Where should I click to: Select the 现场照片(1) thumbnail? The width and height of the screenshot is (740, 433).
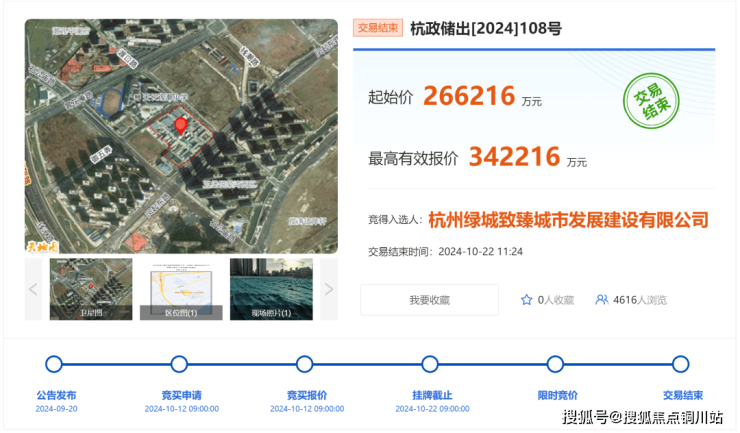pos(271,289)
